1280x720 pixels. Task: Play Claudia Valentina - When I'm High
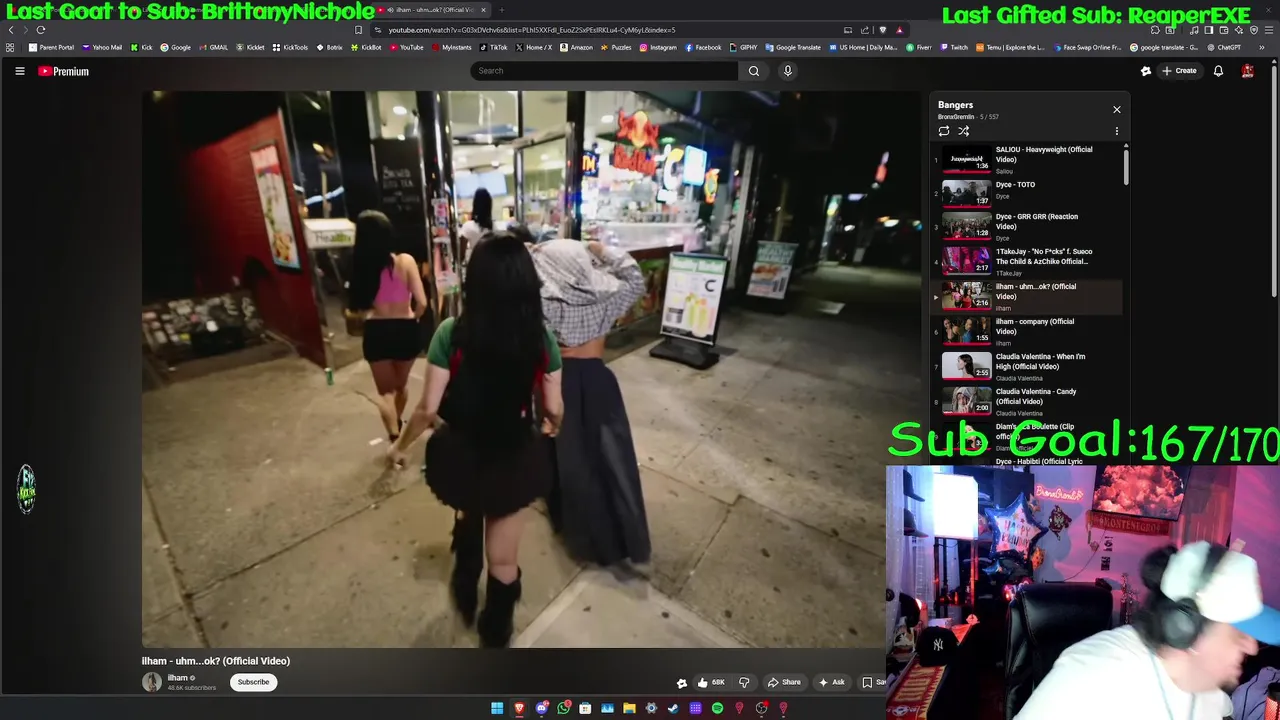(1026, 366)
